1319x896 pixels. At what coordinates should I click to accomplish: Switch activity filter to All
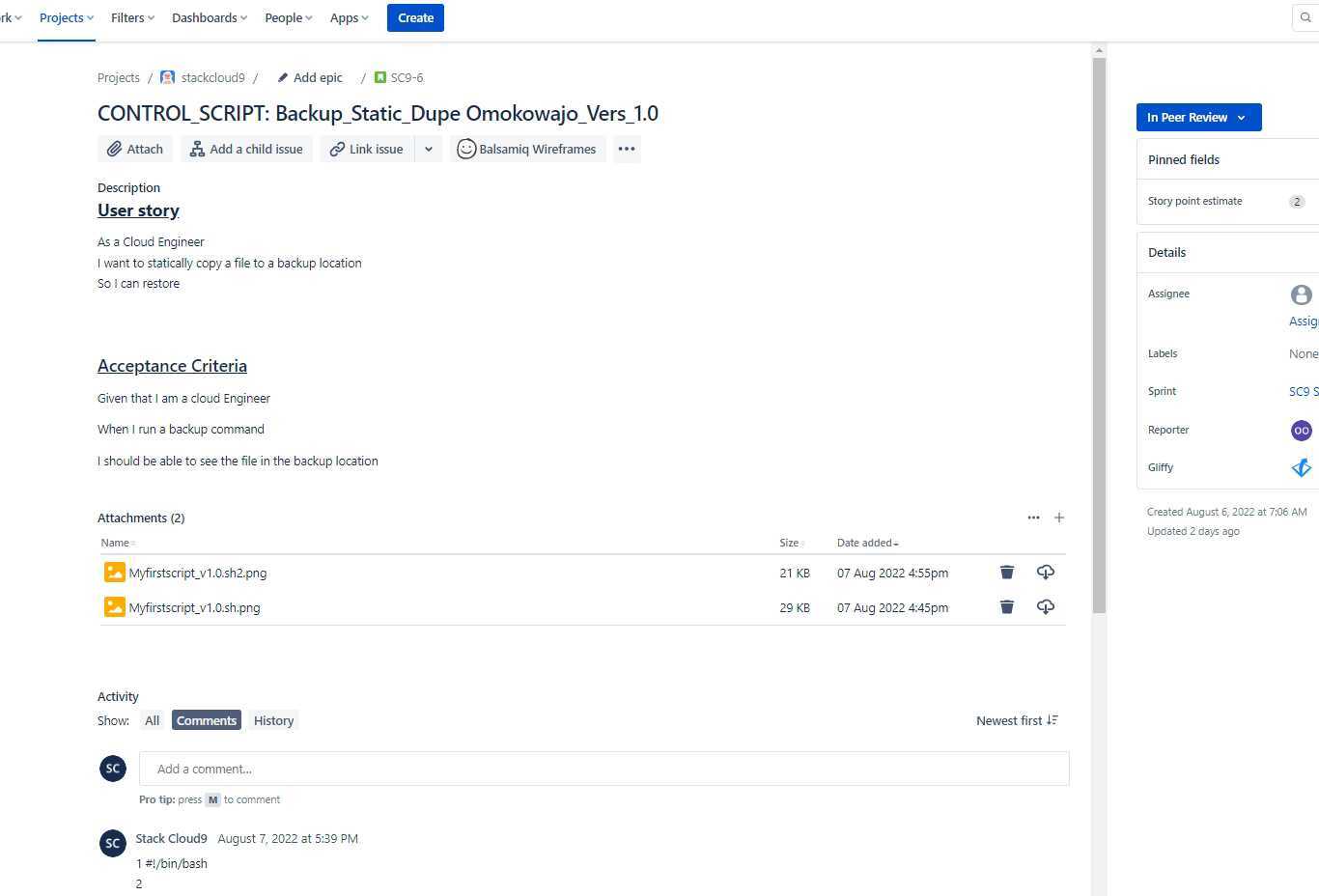[152, 720]
